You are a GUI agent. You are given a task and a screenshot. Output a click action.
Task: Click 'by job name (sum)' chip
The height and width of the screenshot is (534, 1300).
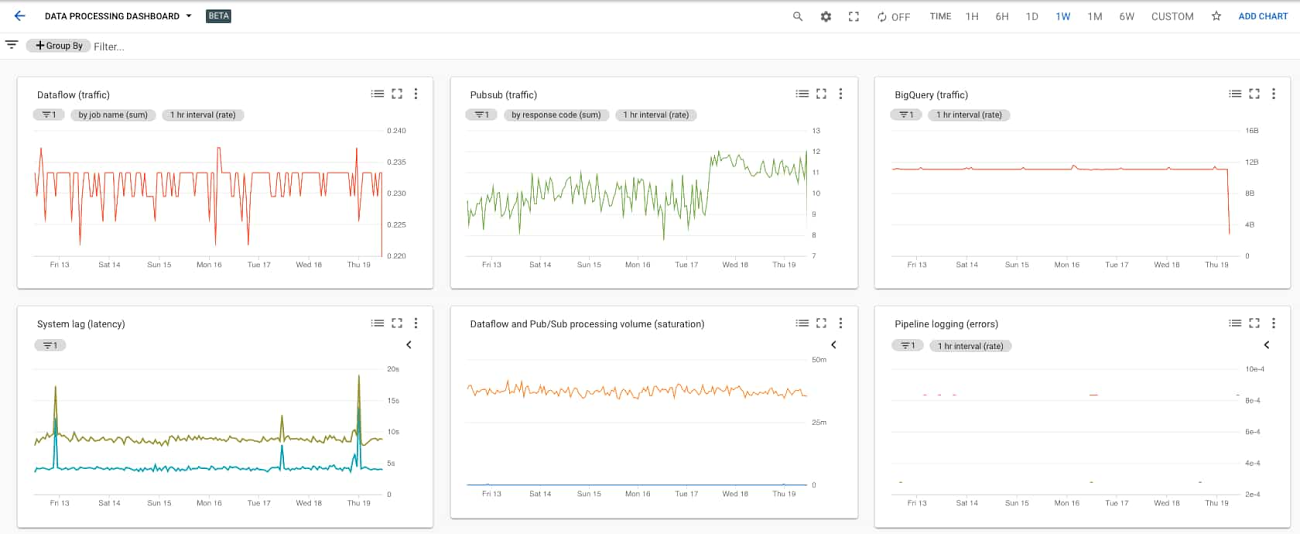click(113, 115)
